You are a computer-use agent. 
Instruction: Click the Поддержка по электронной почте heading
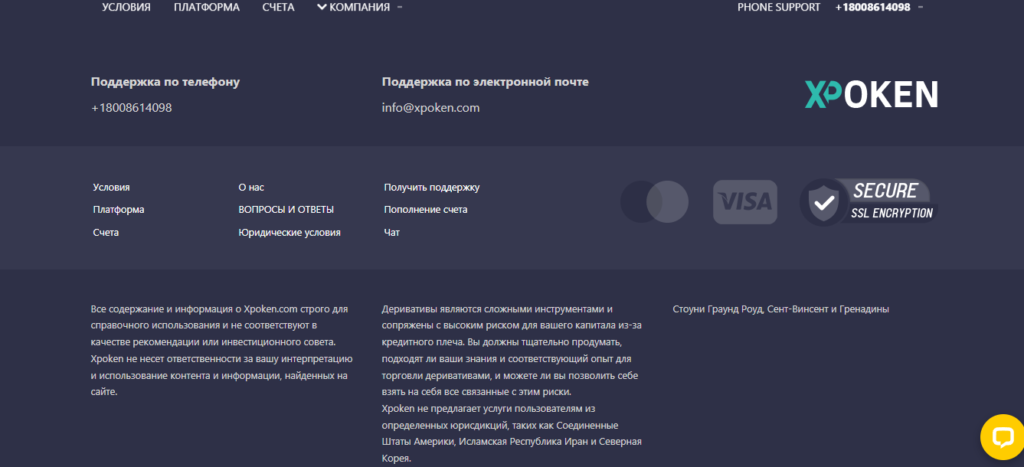pos(485,82)
